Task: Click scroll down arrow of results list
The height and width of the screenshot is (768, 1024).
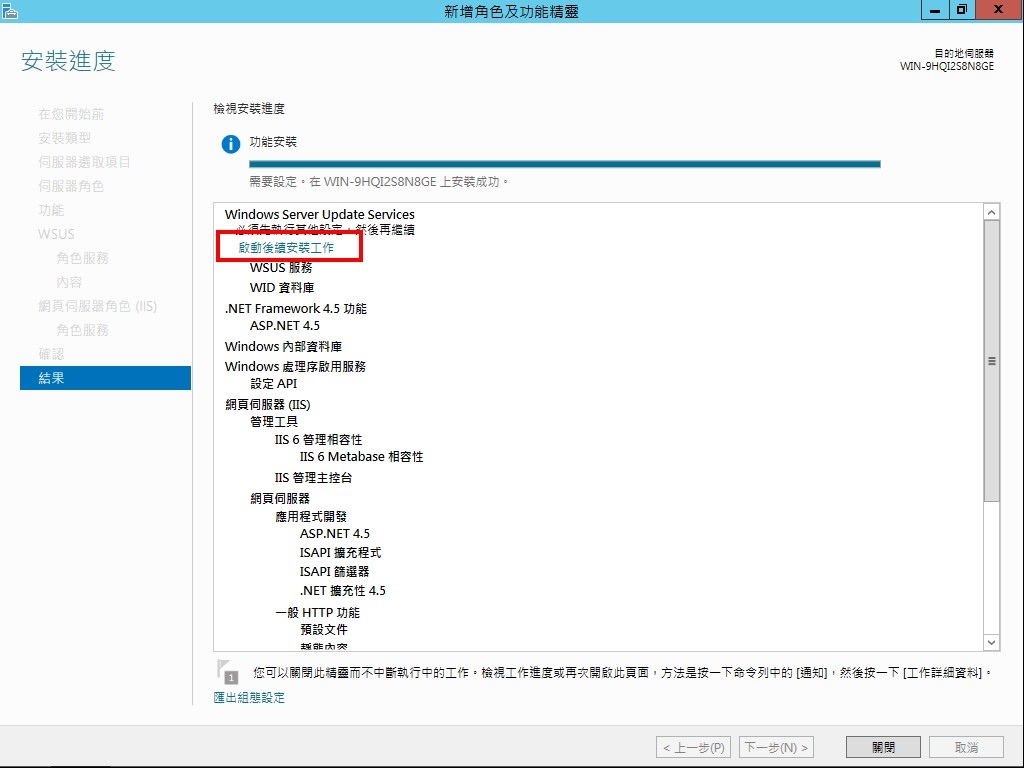Action: point(991,642)
